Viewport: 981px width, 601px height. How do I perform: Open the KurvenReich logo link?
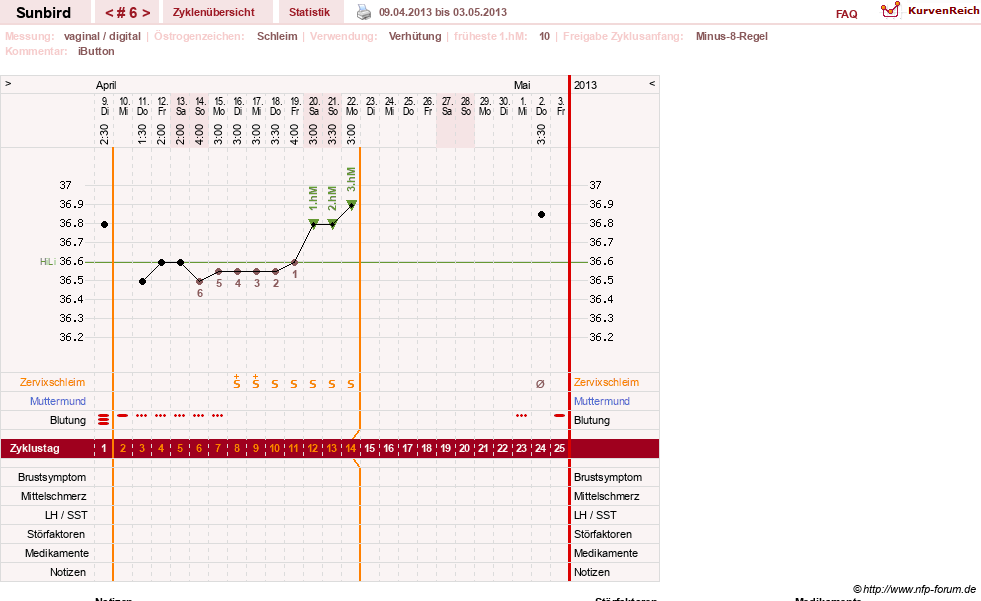[x=930, y=11]
